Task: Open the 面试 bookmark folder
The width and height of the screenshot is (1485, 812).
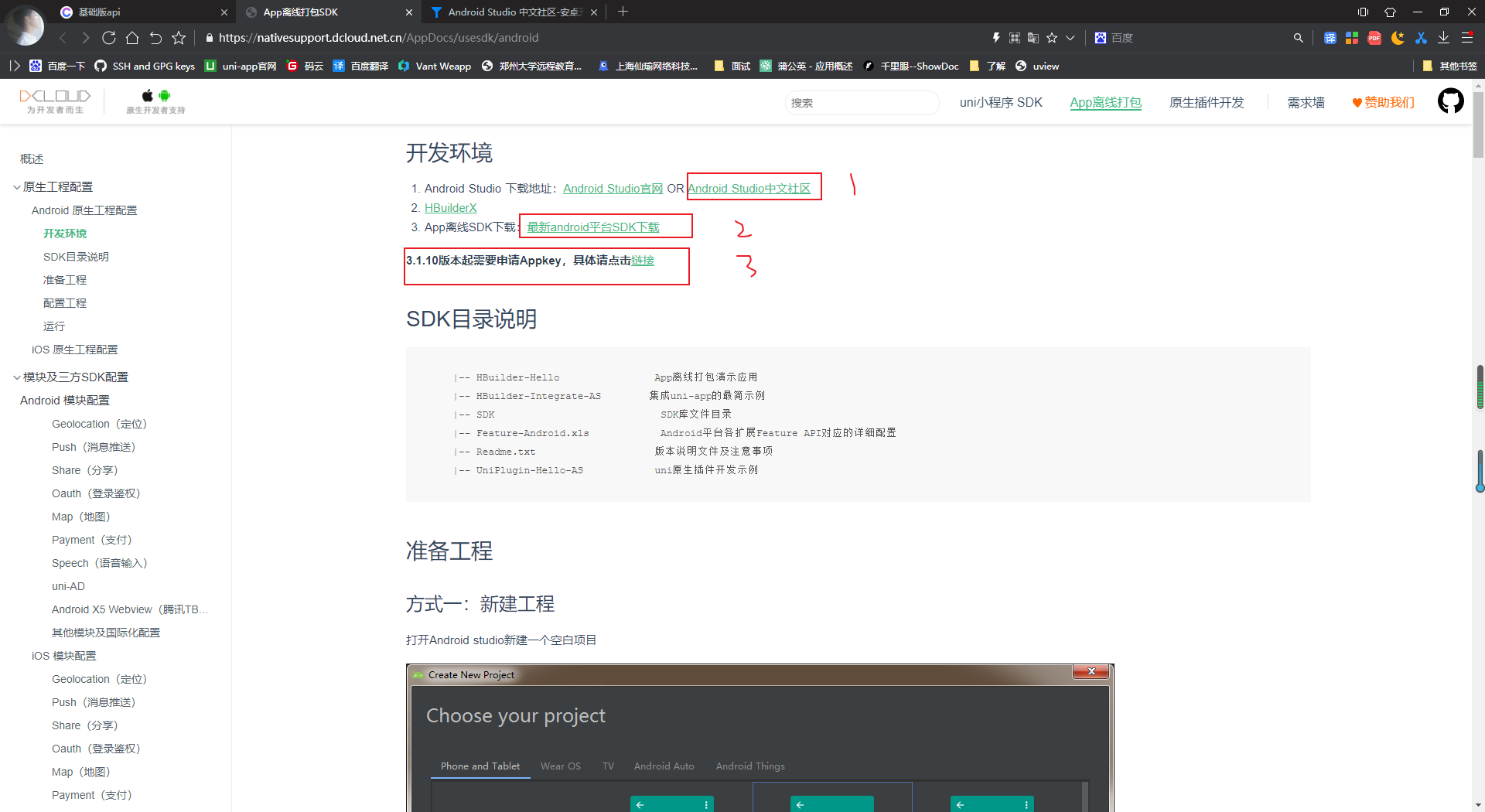Action: [732, 67]
